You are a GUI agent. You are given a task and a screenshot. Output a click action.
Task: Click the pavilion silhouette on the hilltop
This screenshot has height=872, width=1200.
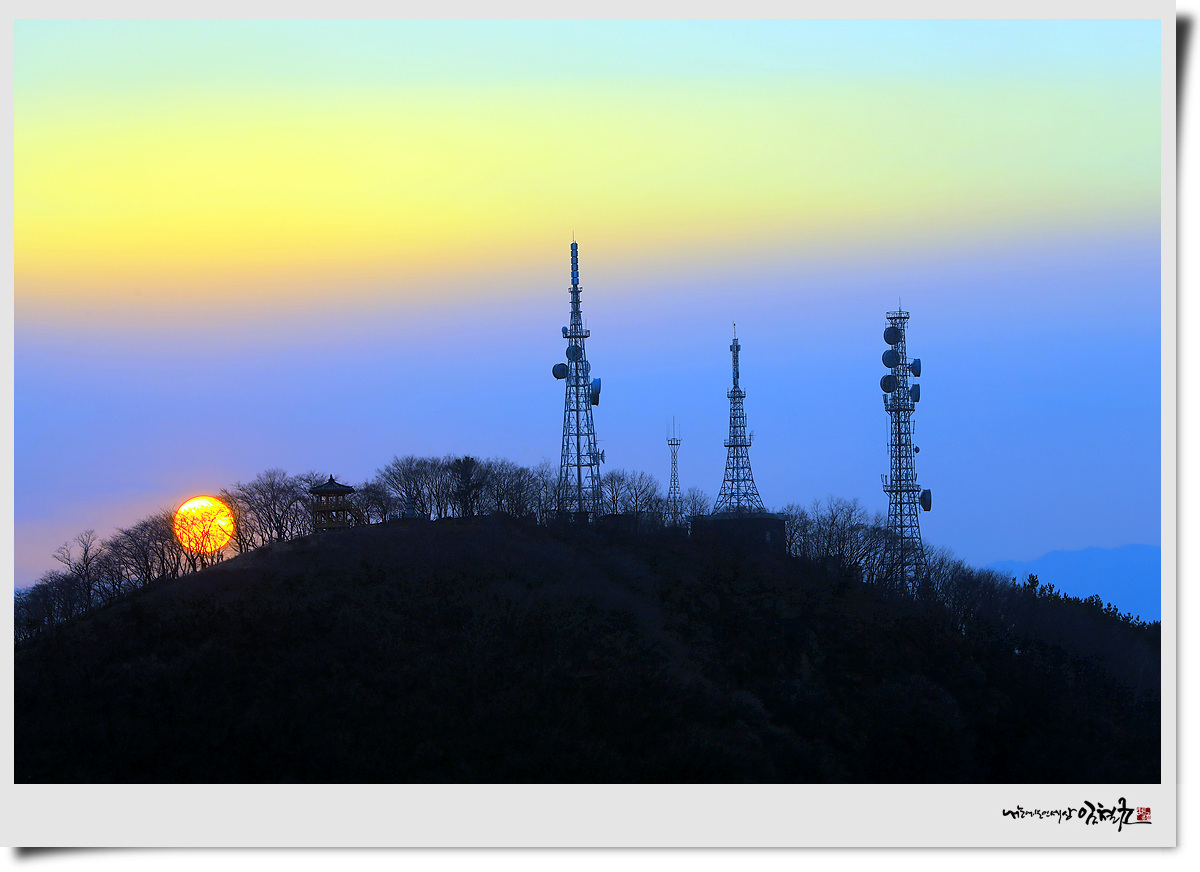pyautogui.click(x=331, y=503)
